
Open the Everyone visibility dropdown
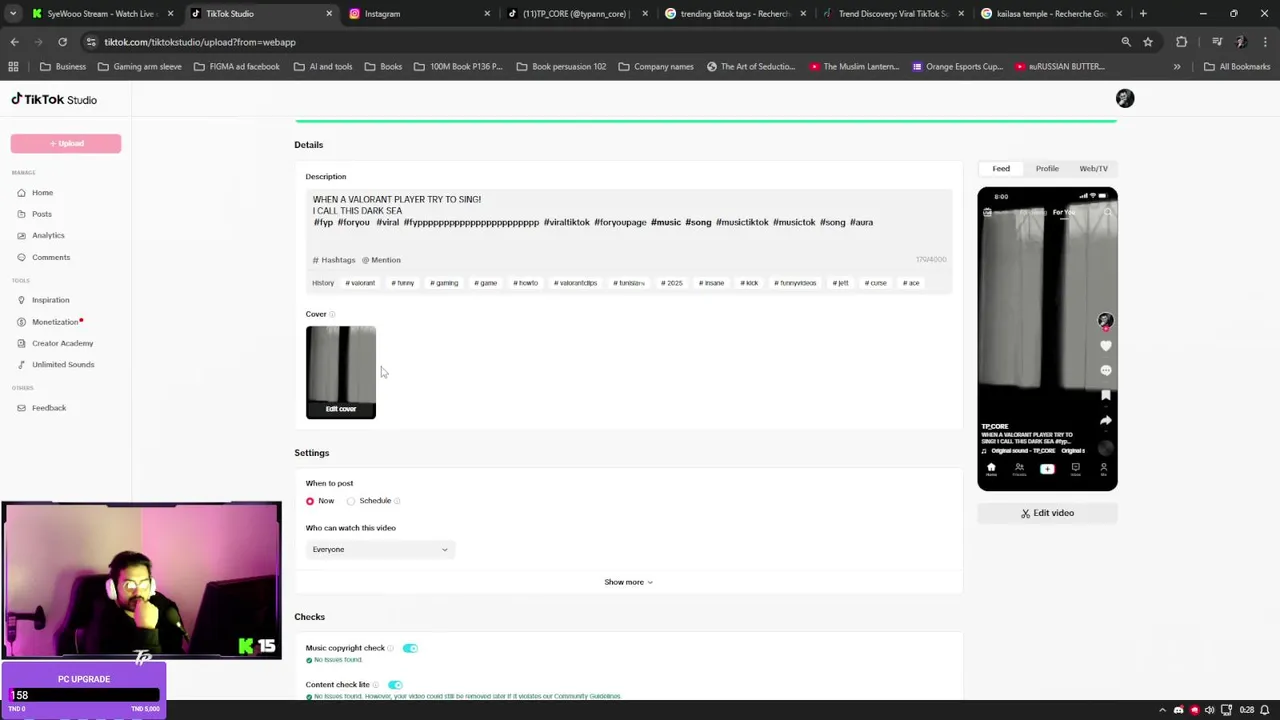click(380, 549)
